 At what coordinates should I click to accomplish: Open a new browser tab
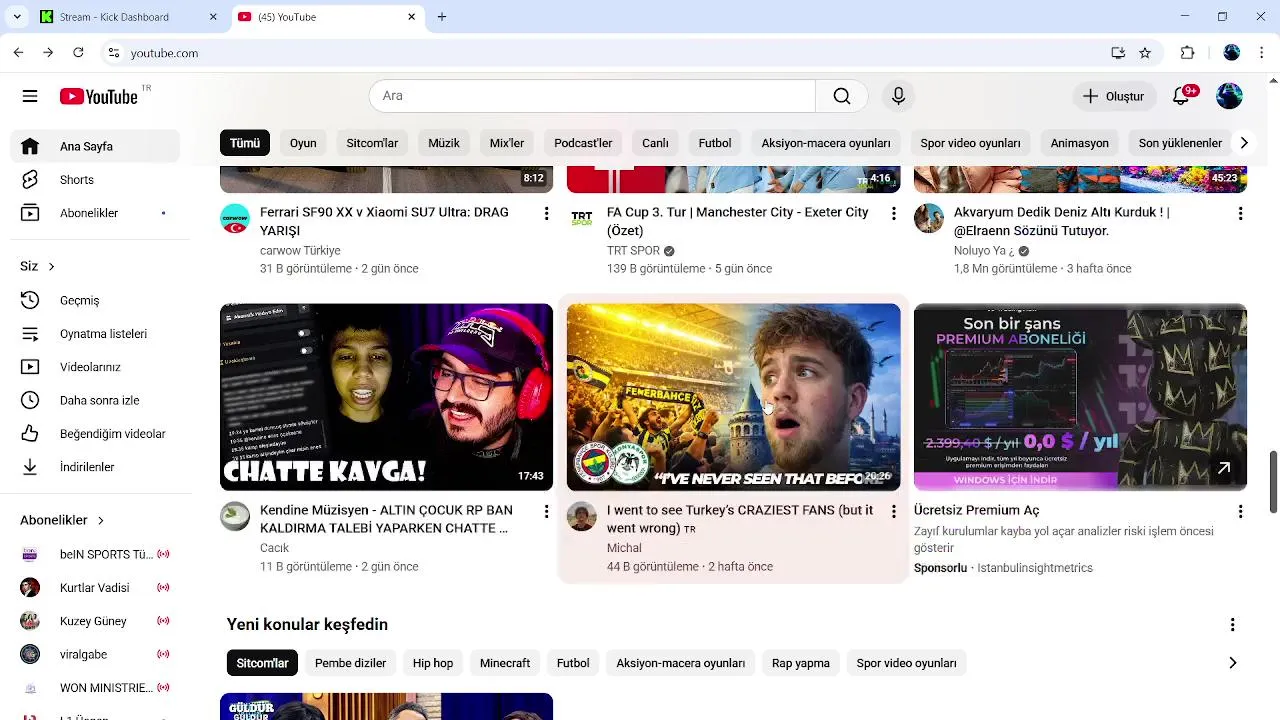tap(442, 17)
